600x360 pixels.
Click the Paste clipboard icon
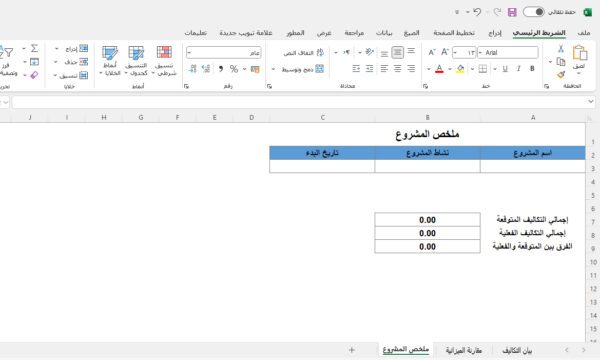pyautogui.click(x=580, y=53)
